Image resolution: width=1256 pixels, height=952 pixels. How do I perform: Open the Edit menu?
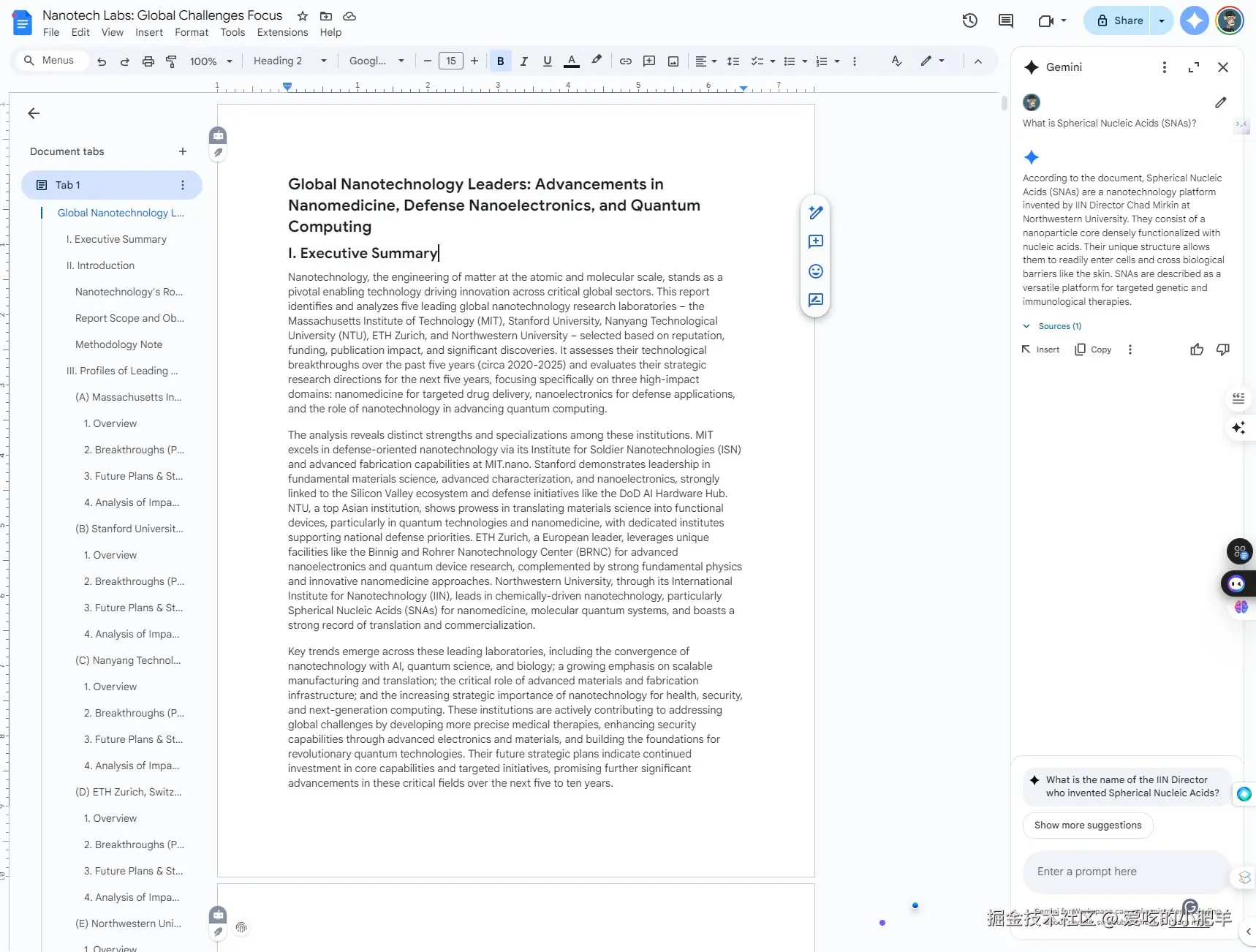[x=80, y=32]
